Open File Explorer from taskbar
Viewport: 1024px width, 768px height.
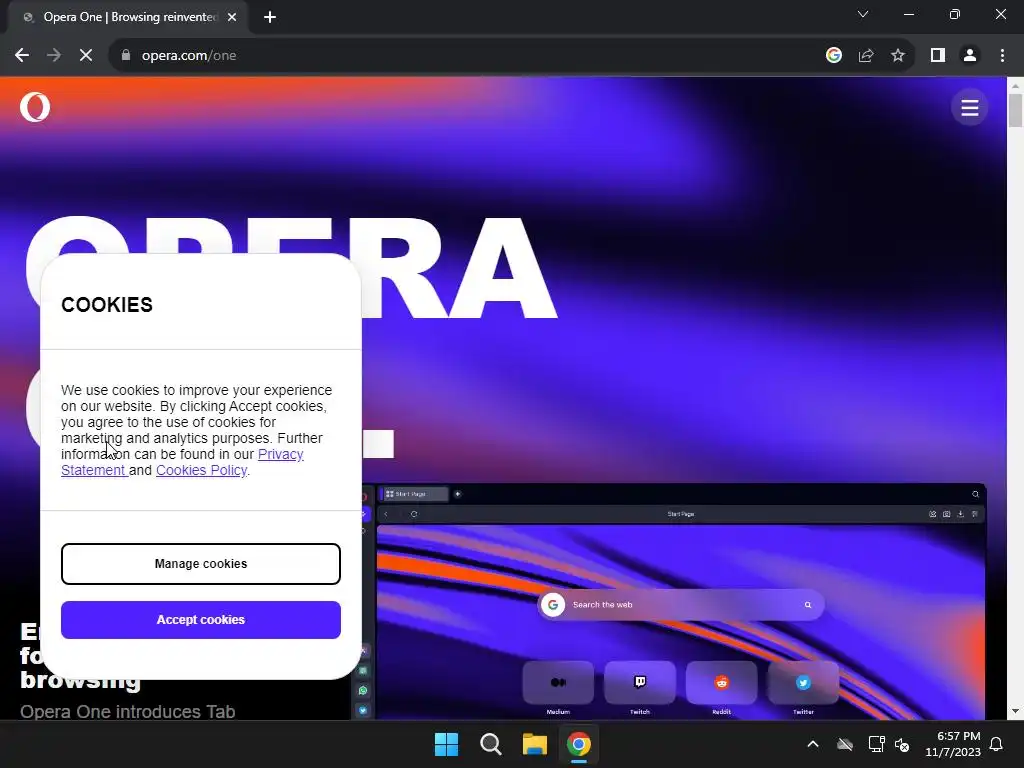click(534, 744)
